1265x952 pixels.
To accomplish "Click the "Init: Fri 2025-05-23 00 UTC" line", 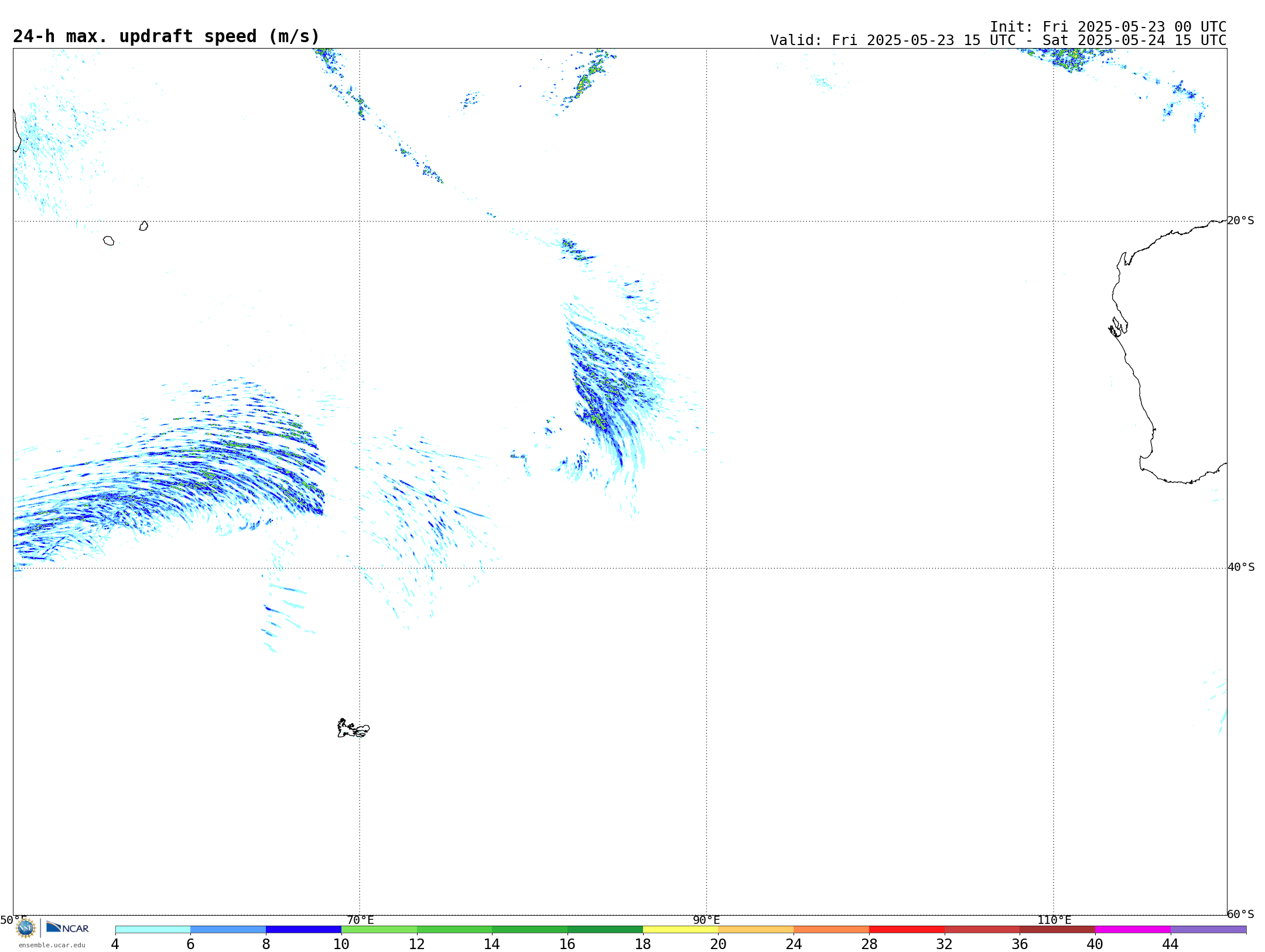I will coord(1108,27).
